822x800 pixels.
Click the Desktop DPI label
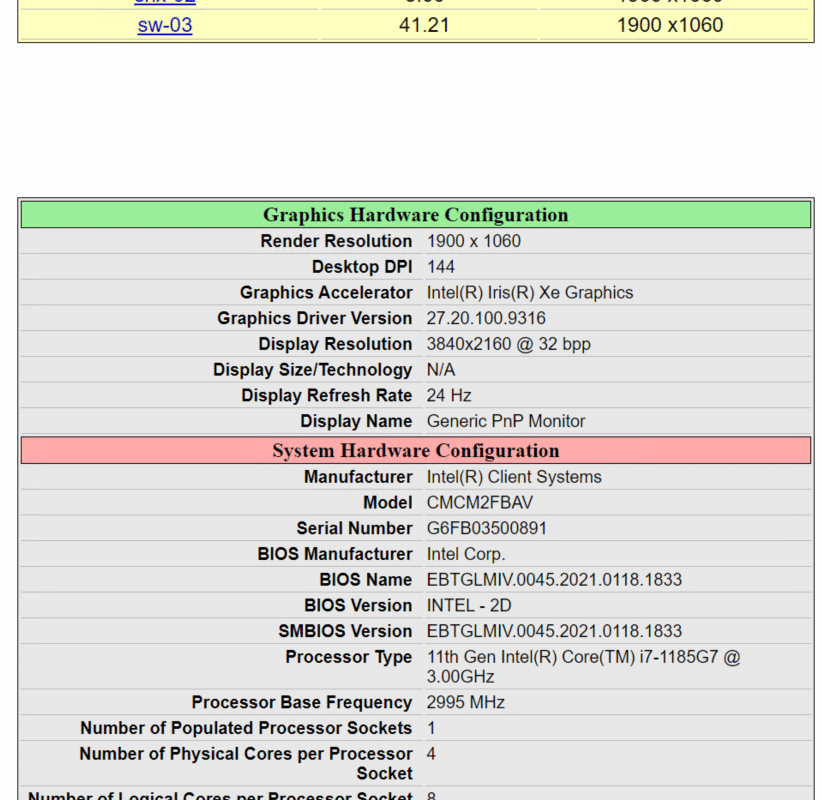tap(362, 267)
